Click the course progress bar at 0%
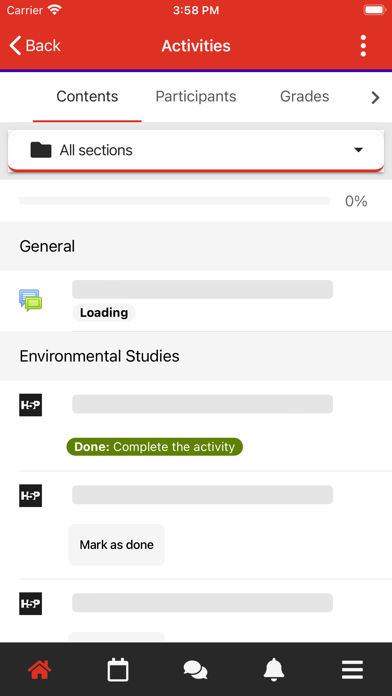Image resolution: width=392 pixels, height=696 pixels. 174,201
